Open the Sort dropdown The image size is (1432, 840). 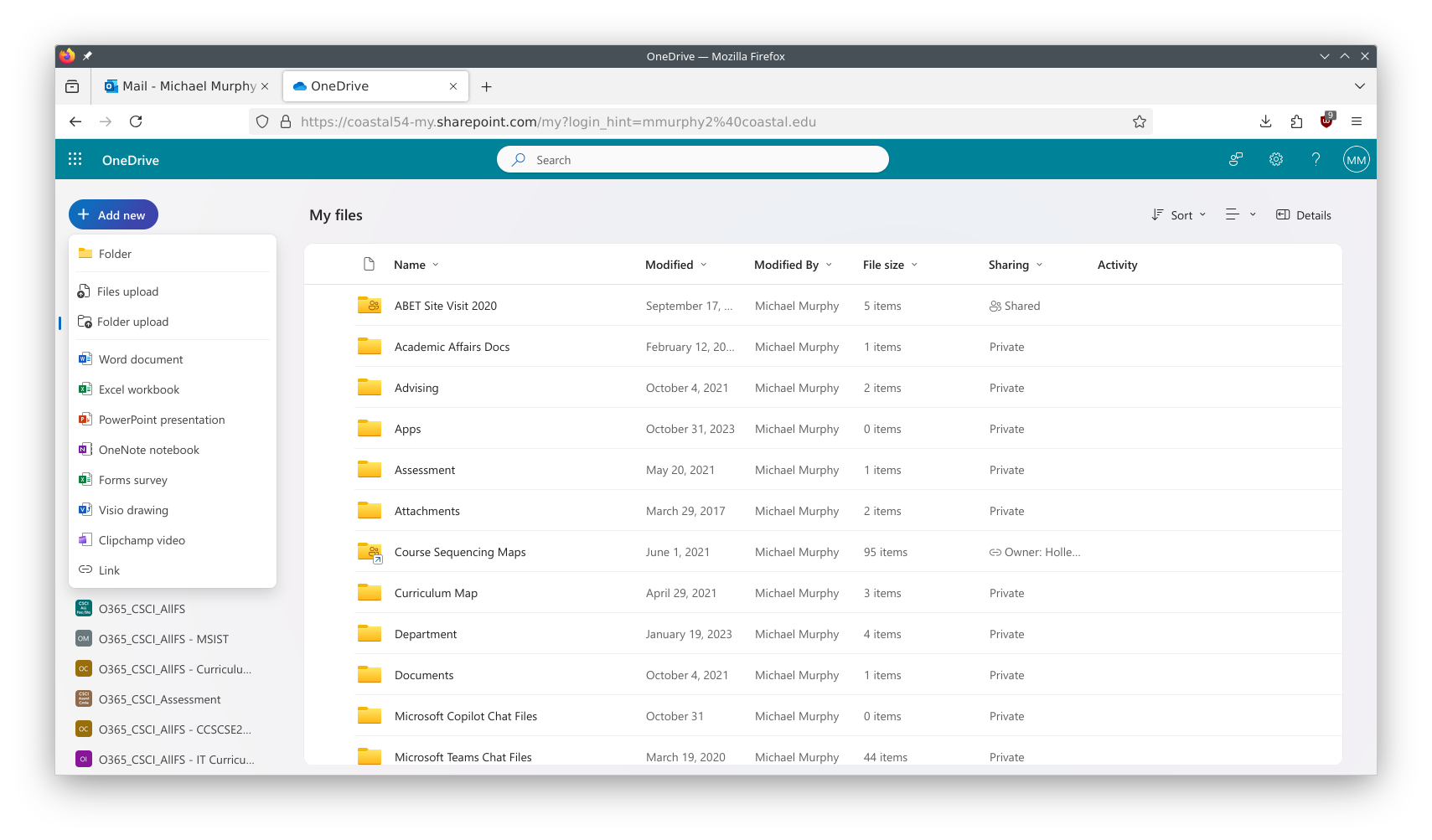(1178, 214)
